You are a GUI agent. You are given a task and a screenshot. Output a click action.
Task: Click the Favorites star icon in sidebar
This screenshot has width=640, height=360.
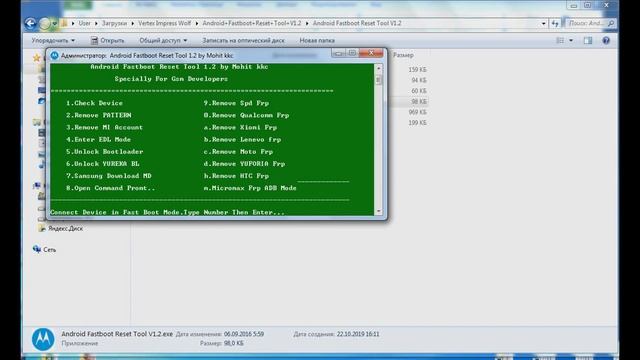[x=36, y=58]
